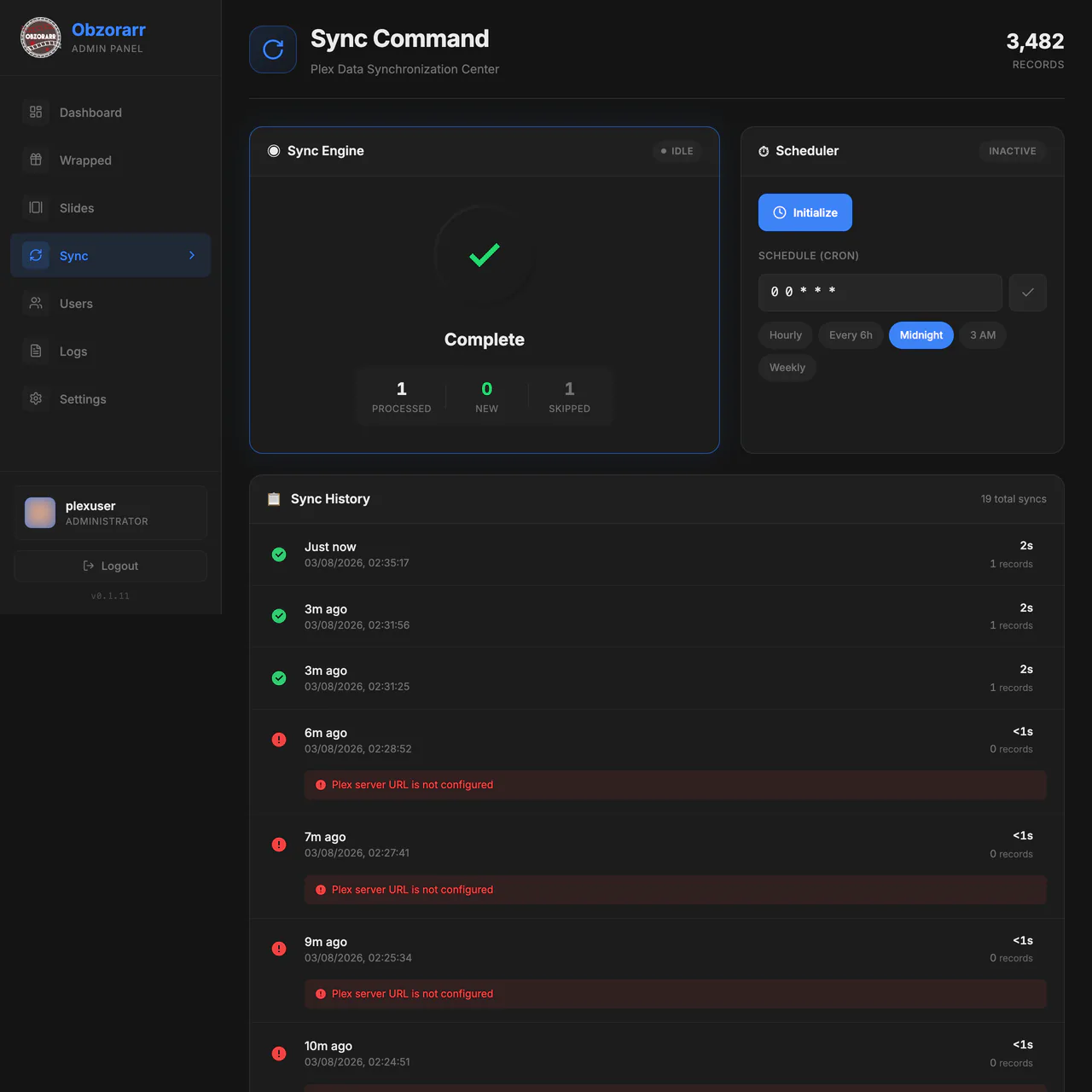1092x1092 pixels.
Task: Confirm cron schedule with checkmark button
Action: [1028, 293]
